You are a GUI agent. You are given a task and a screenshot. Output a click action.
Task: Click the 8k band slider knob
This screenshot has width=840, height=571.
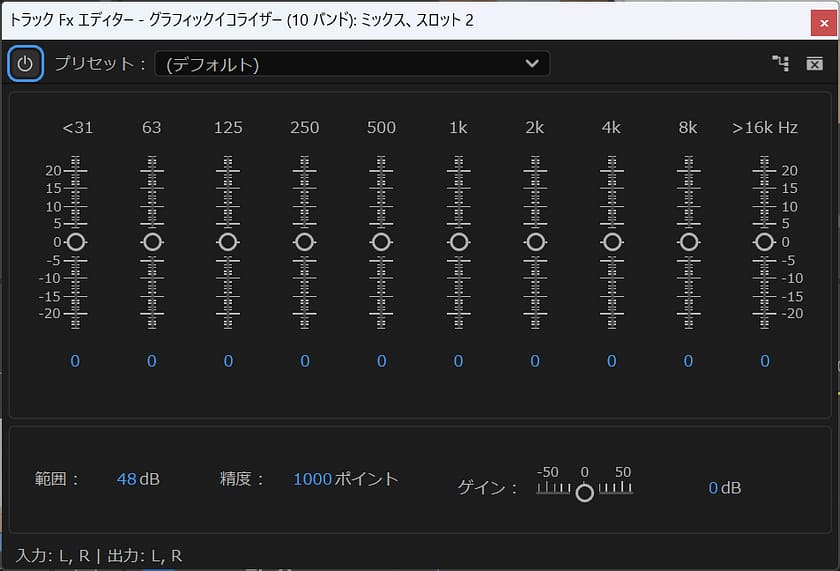[688, 242]
